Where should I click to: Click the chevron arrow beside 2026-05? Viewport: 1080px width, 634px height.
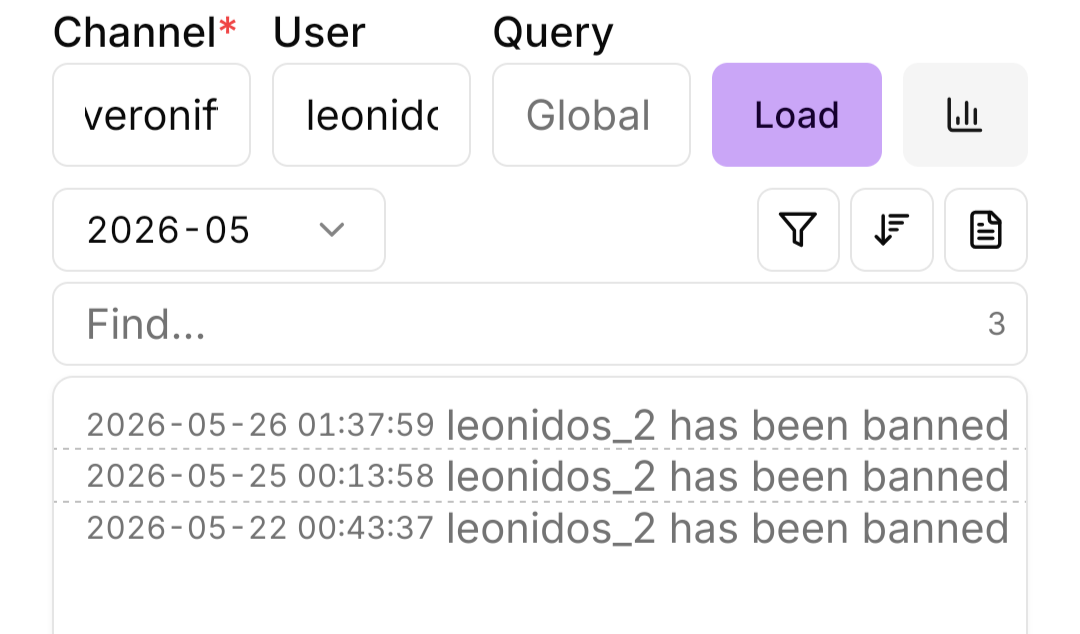(331, 229)
